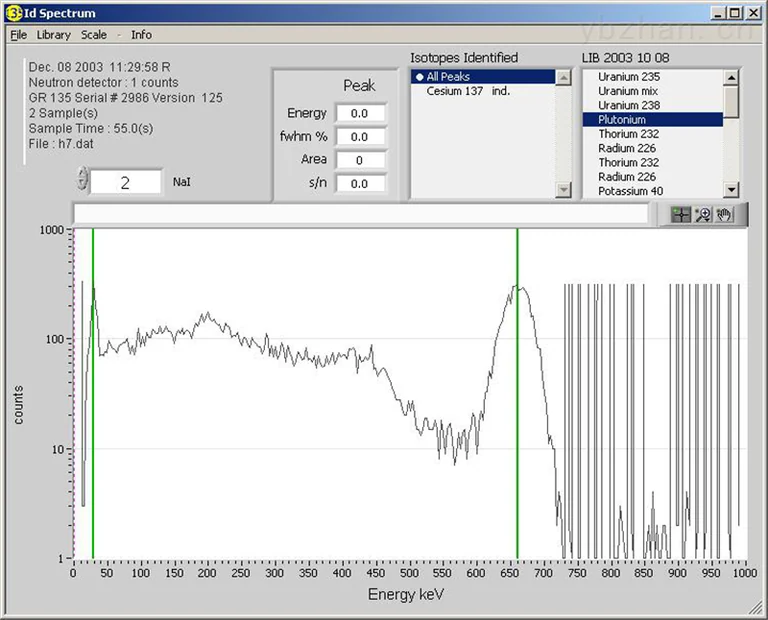Click the Id Spectrum title bar icon
Screen dimensions: 768x620
point(13,13)
